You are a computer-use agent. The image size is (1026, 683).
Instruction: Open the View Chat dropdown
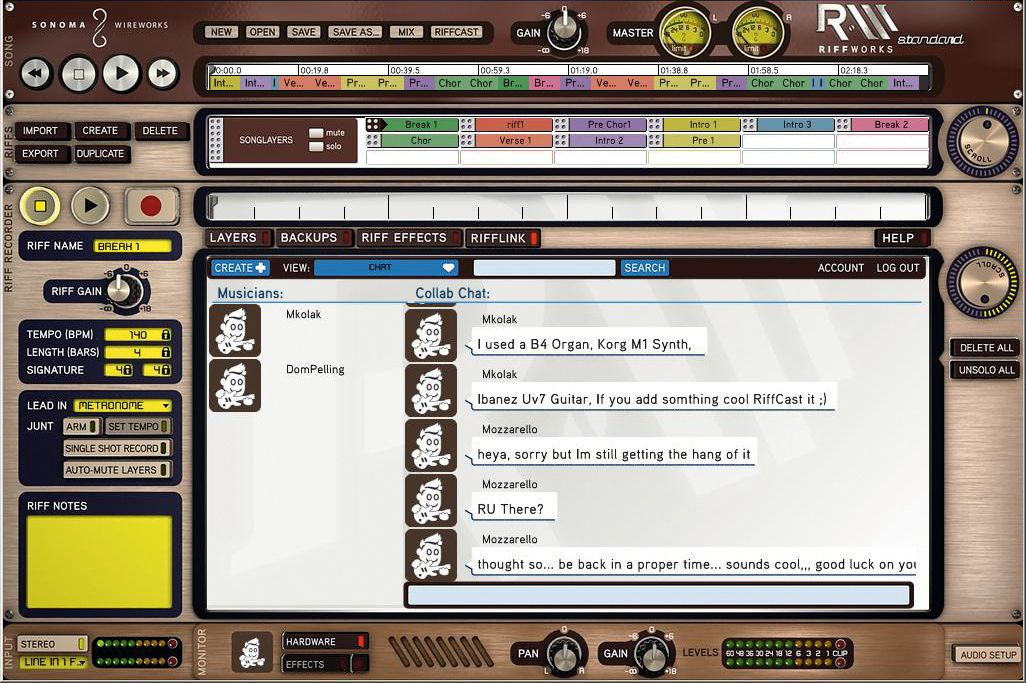pos(385,268)
